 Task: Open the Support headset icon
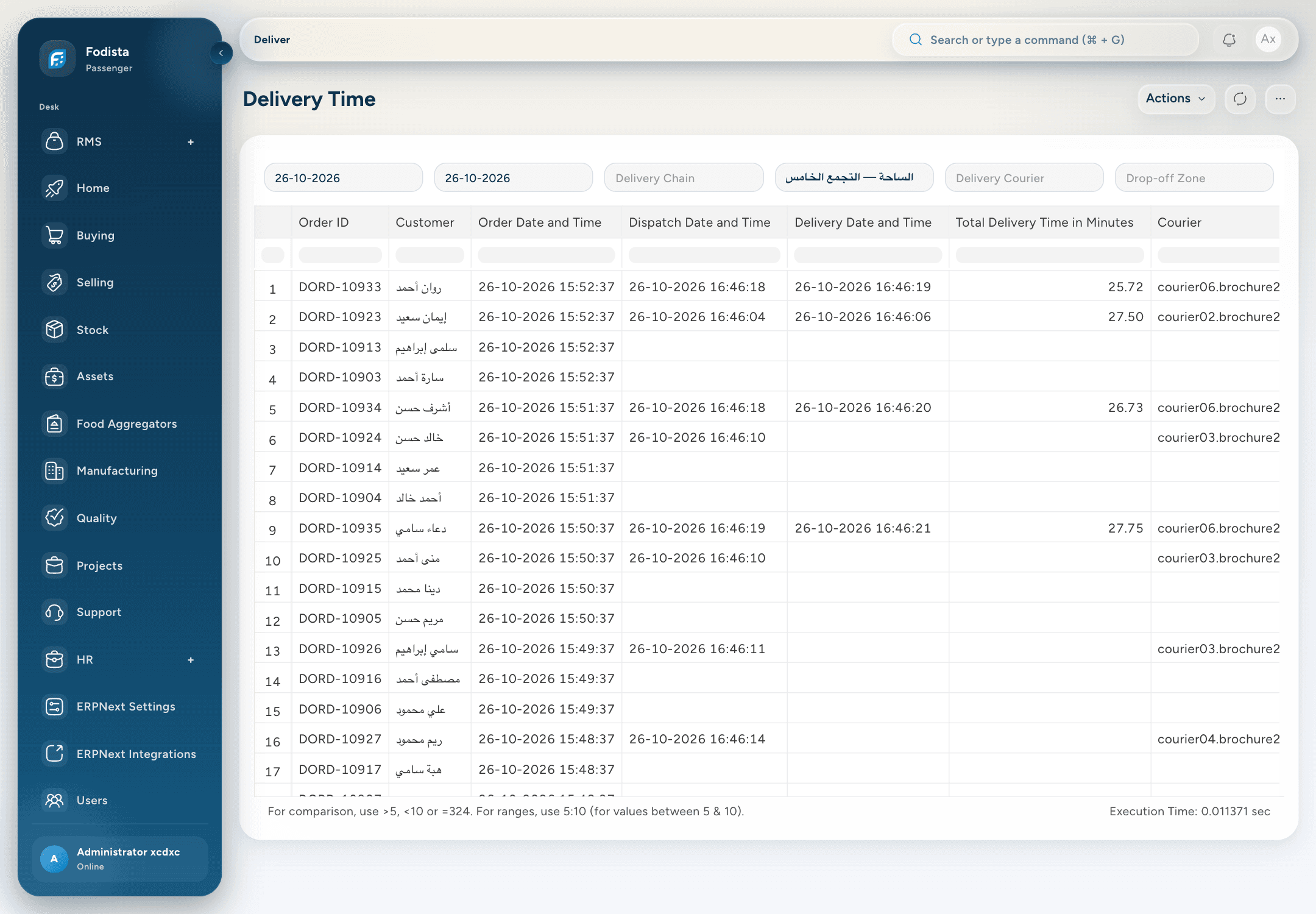(54, 612)
